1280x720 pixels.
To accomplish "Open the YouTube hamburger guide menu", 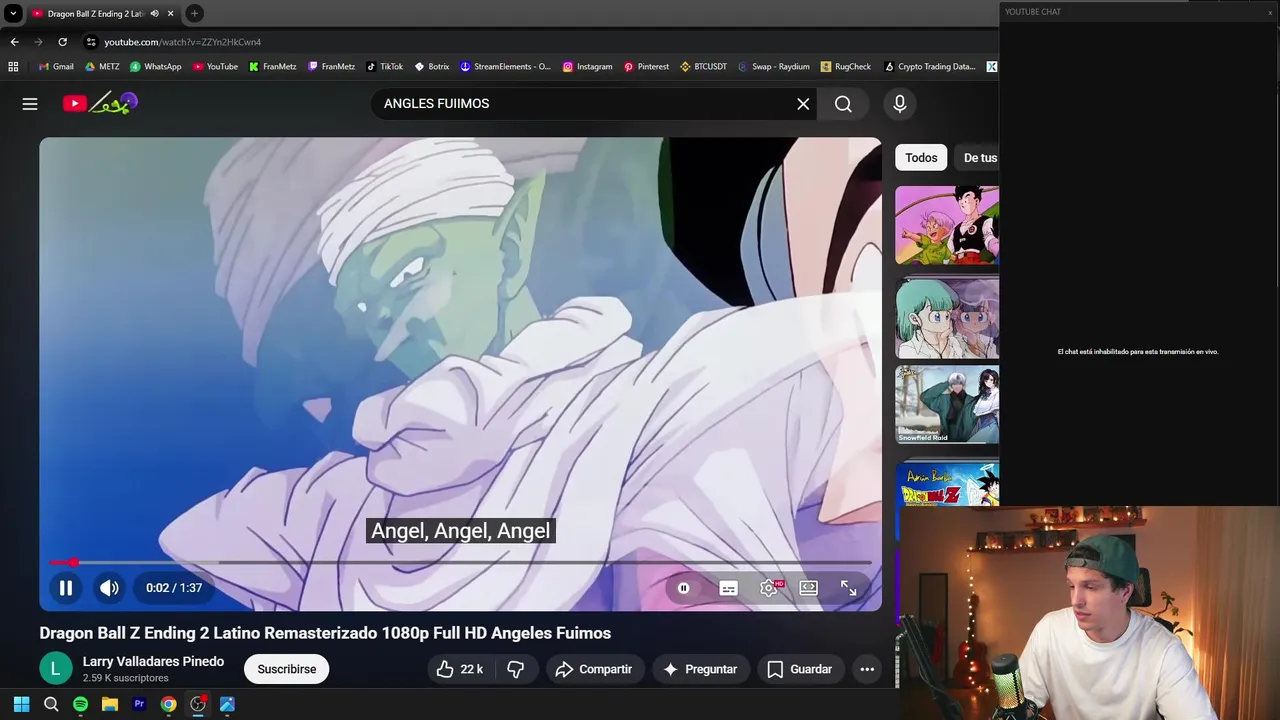I will 30,104.
